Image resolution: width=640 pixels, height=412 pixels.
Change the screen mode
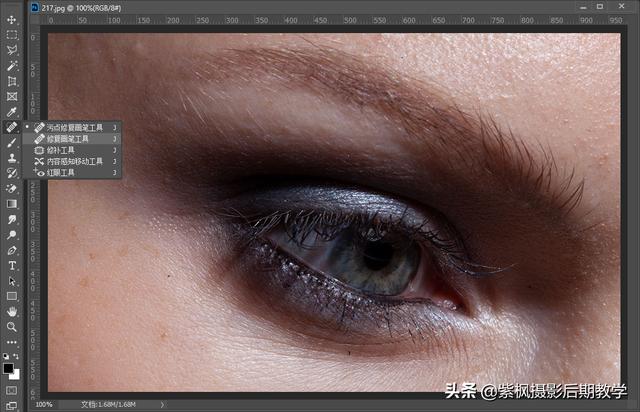click(12, 404)
